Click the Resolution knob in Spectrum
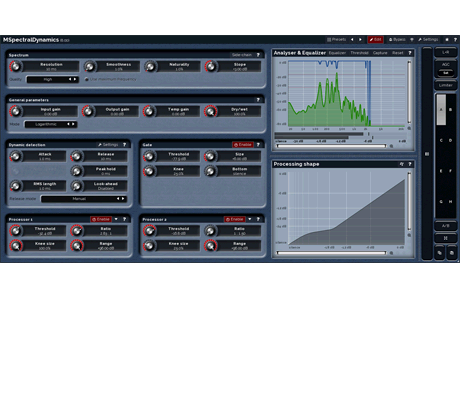The height and width of the screenshot is (416, 460). tap(15, 66)
